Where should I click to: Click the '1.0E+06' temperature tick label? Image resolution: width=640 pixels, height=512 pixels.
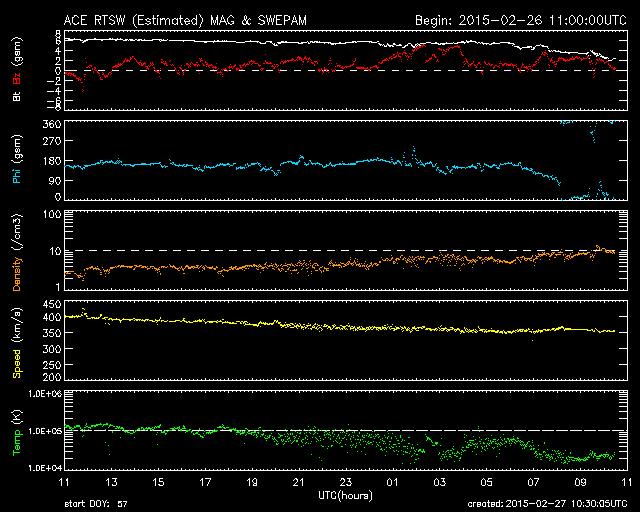[x=45, y=394]
